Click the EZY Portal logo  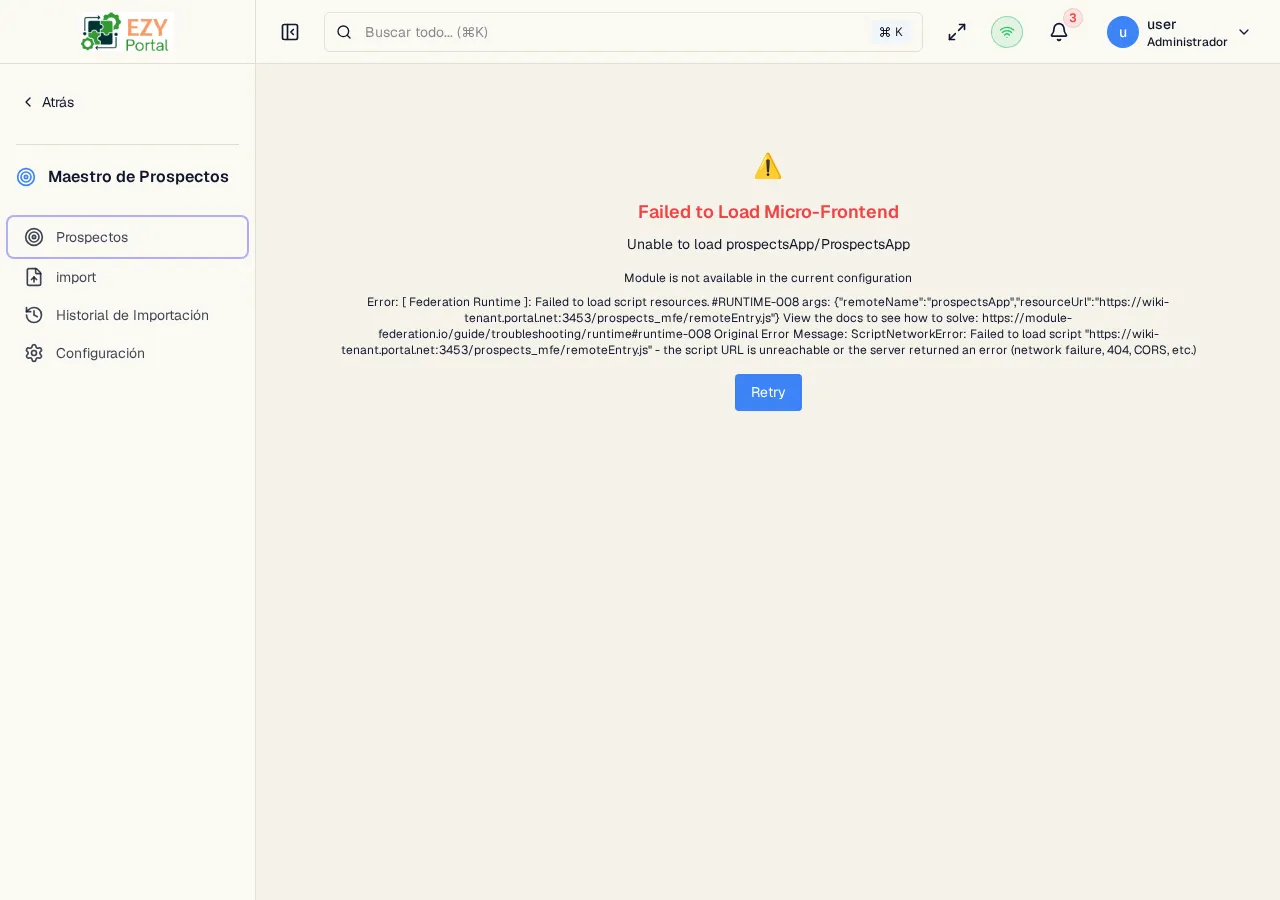click(127, 32)
